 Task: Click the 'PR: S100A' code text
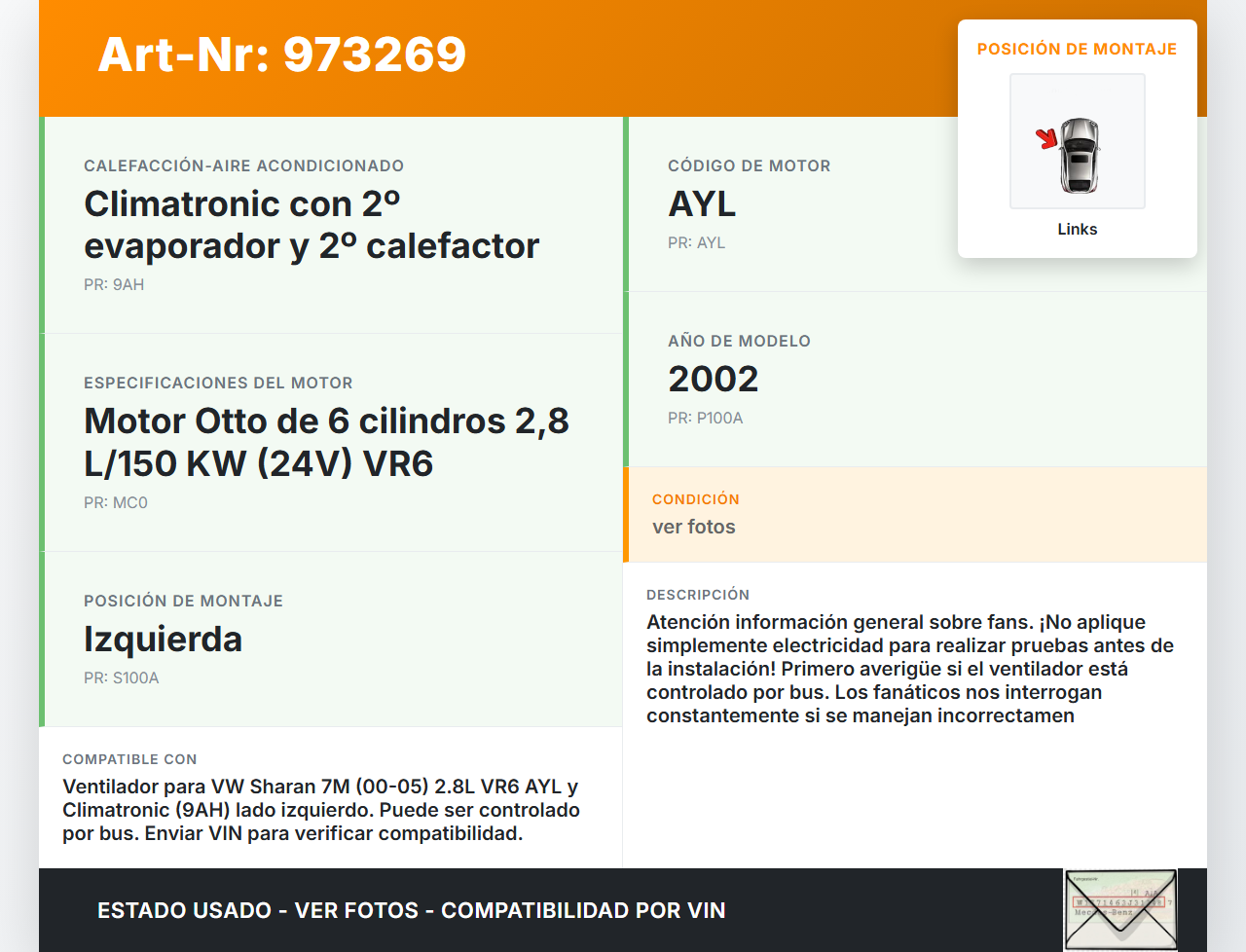121,678
